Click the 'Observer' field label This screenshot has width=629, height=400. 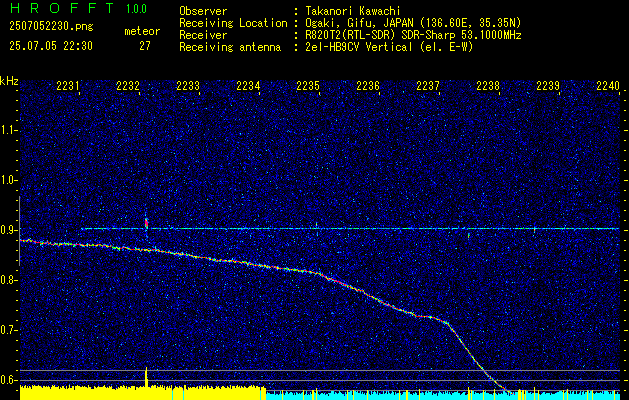click(203, 11)
